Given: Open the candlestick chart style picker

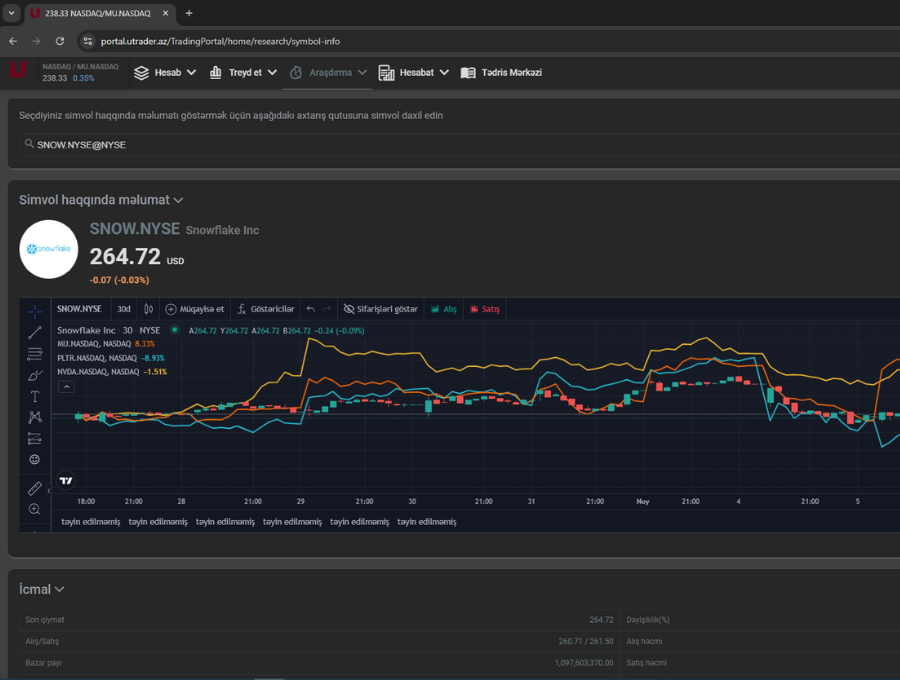Looking at the screenshot, I should (x=149, y=309).
